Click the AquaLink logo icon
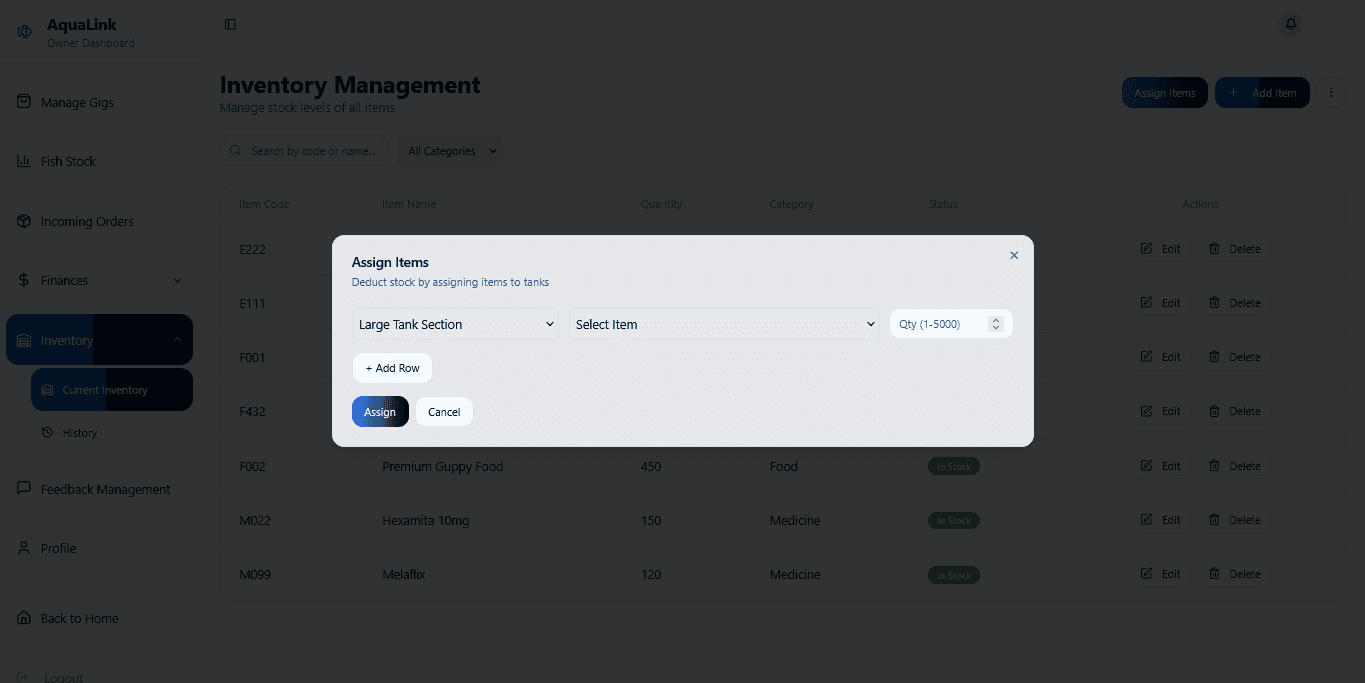1365x683 pixels. 23,31
